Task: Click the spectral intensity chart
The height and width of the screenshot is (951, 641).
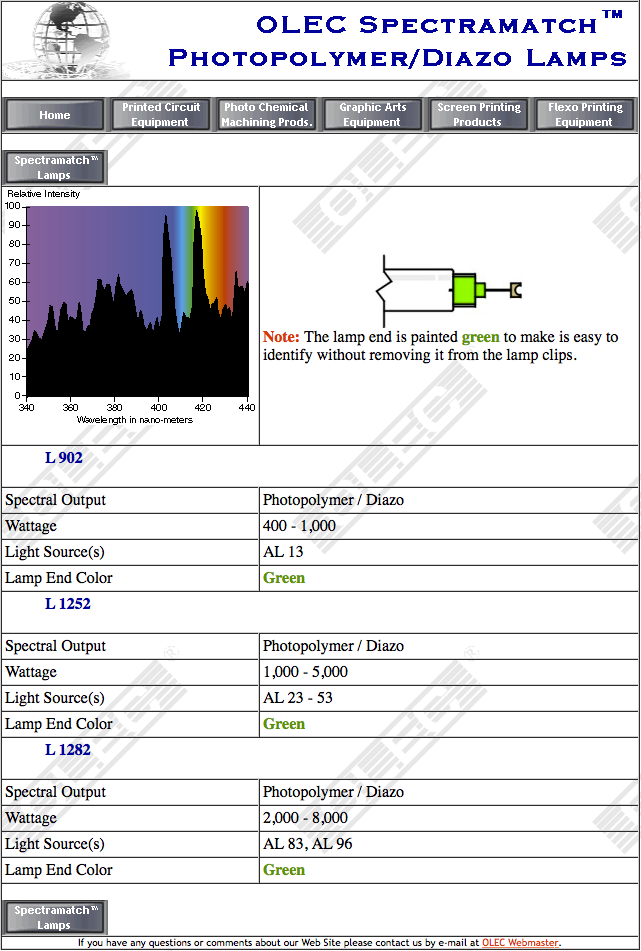Action: (x=130, y=309)
